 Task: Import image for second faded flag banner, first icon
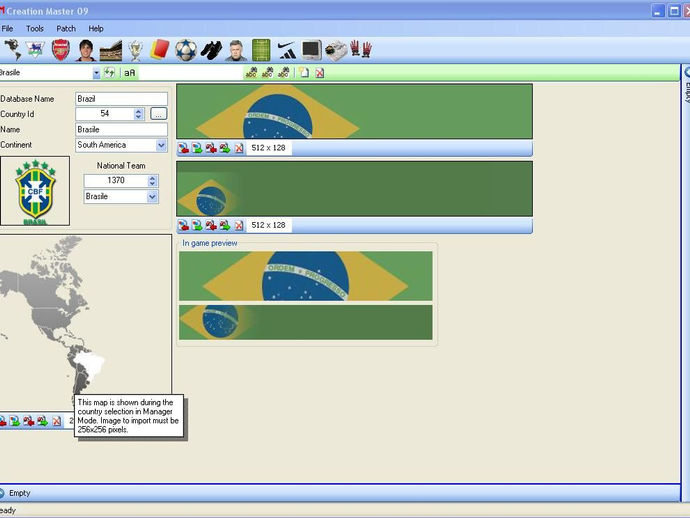(184, 226)
